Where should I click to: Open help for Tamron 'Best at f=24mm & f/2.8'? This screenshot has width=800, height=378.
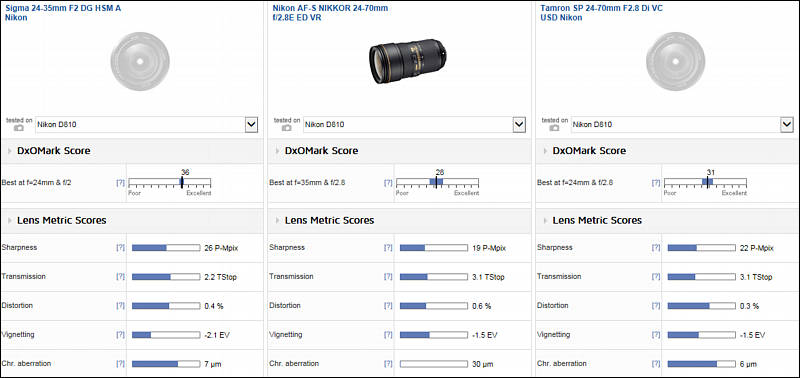tap(656, 182)
